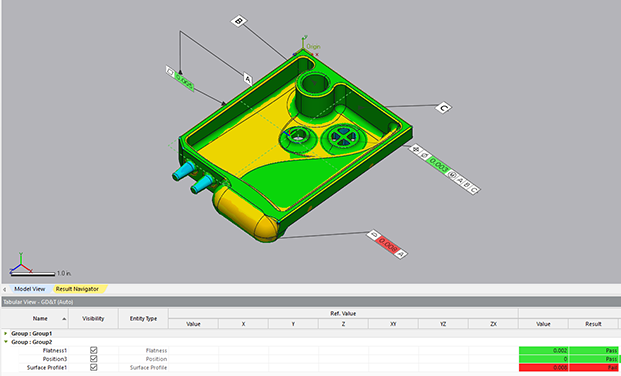Screen dimensions: 621x376
Task: Toggle visibility checkbox for Surface Profile1
Action: (93, 367)
